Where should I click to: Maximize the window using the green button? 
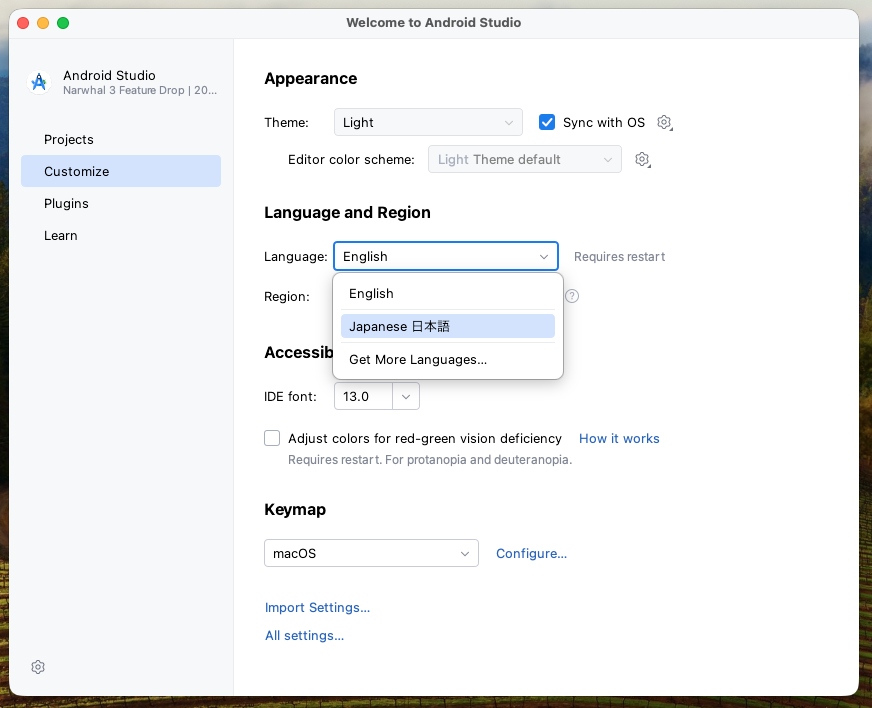[63, 23]
